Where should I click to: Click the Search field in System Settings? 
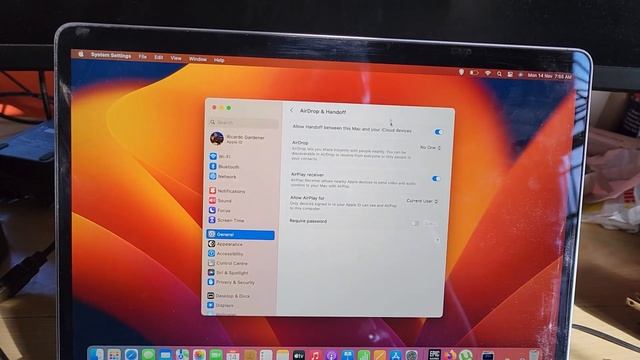tap(244, 122)
